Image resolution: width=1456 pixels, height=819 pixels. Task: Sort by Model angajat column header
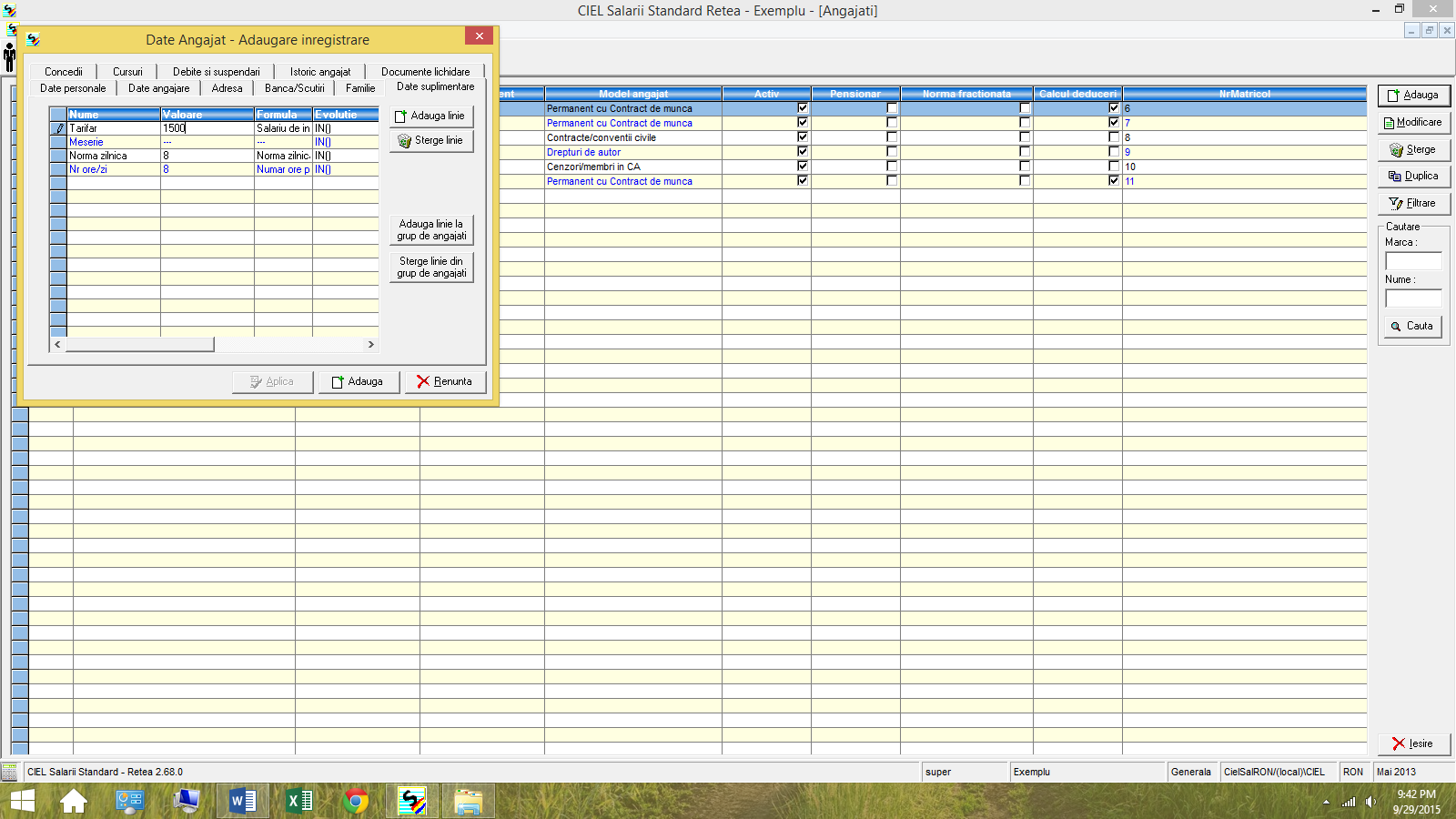(x=633, y=94)
